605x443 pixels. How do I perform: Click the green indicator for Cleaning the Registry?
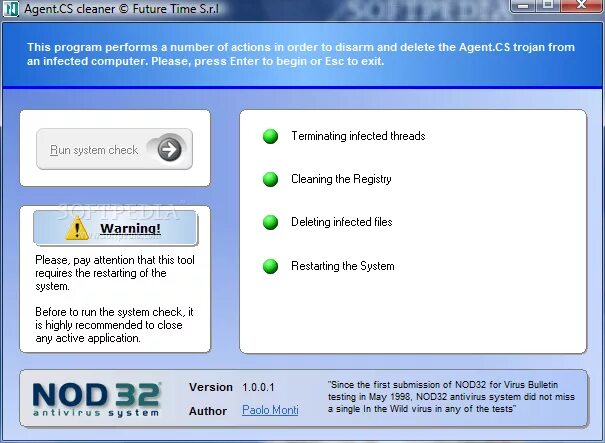[270, 179]
